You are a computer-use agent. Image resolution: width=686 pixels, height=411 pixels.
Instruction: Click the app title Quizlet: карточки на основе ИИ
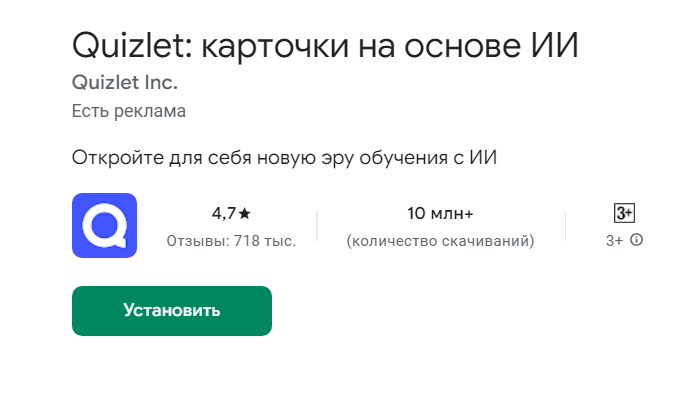click(325, 45)
